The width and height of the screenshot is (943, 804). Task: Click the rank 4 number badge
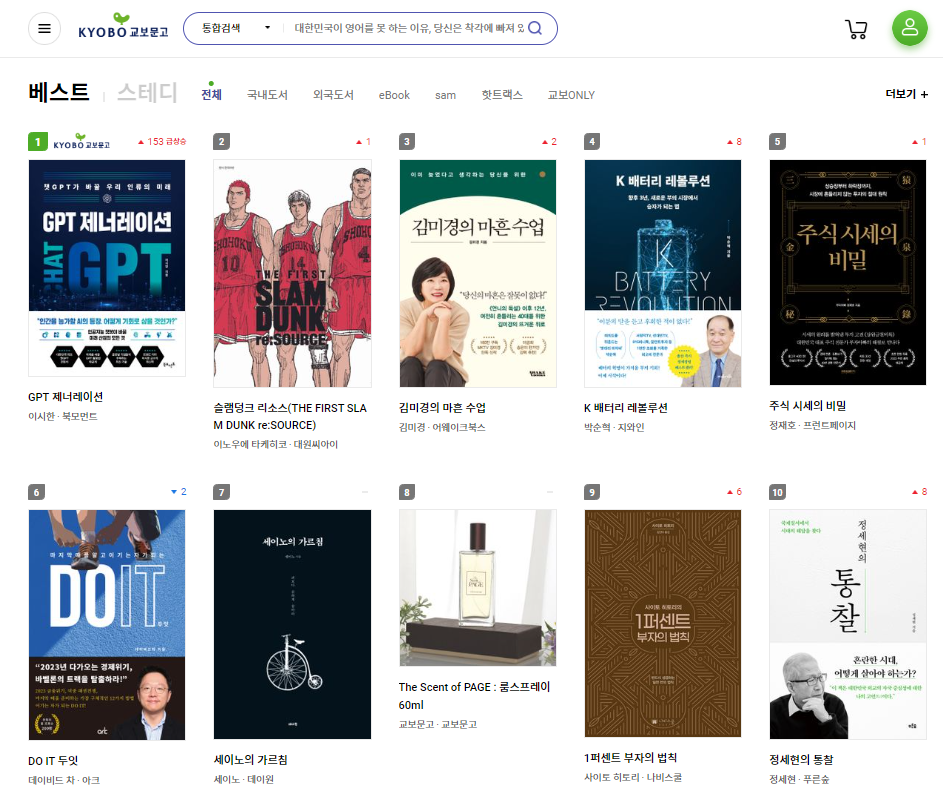(592, 142)
